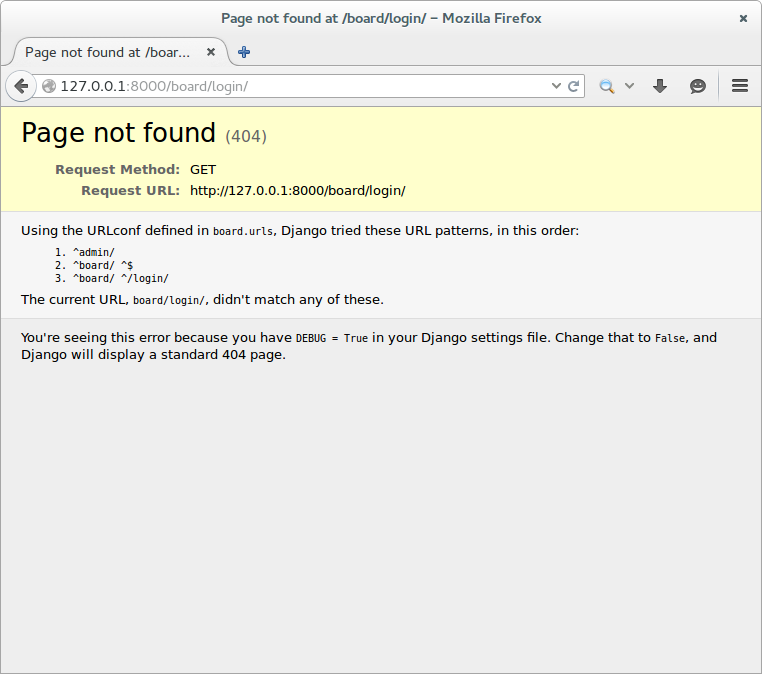Open the Downloads arrow icon
Image resolution: width=762 pixels, height=674 pixels.
point(660,86)
